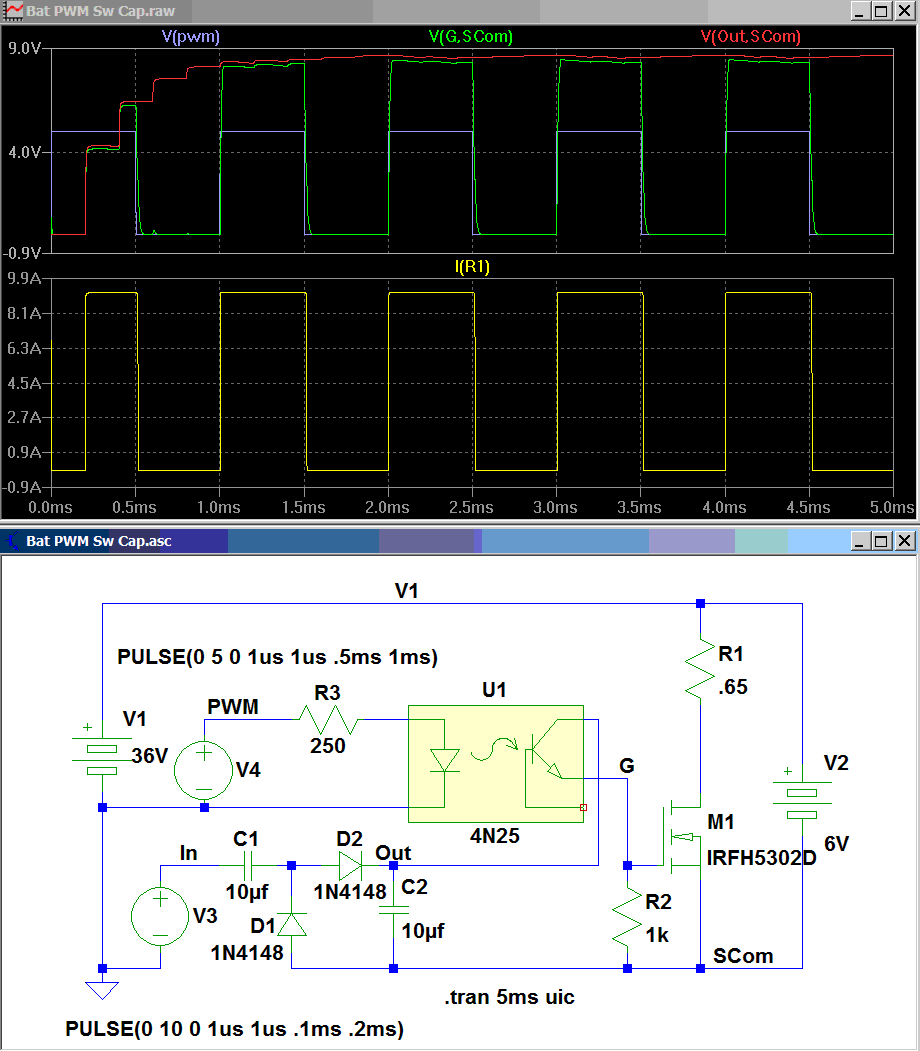Click the SCom net label
This screenshot has width=920, height=1051.
tap(743, 956)
